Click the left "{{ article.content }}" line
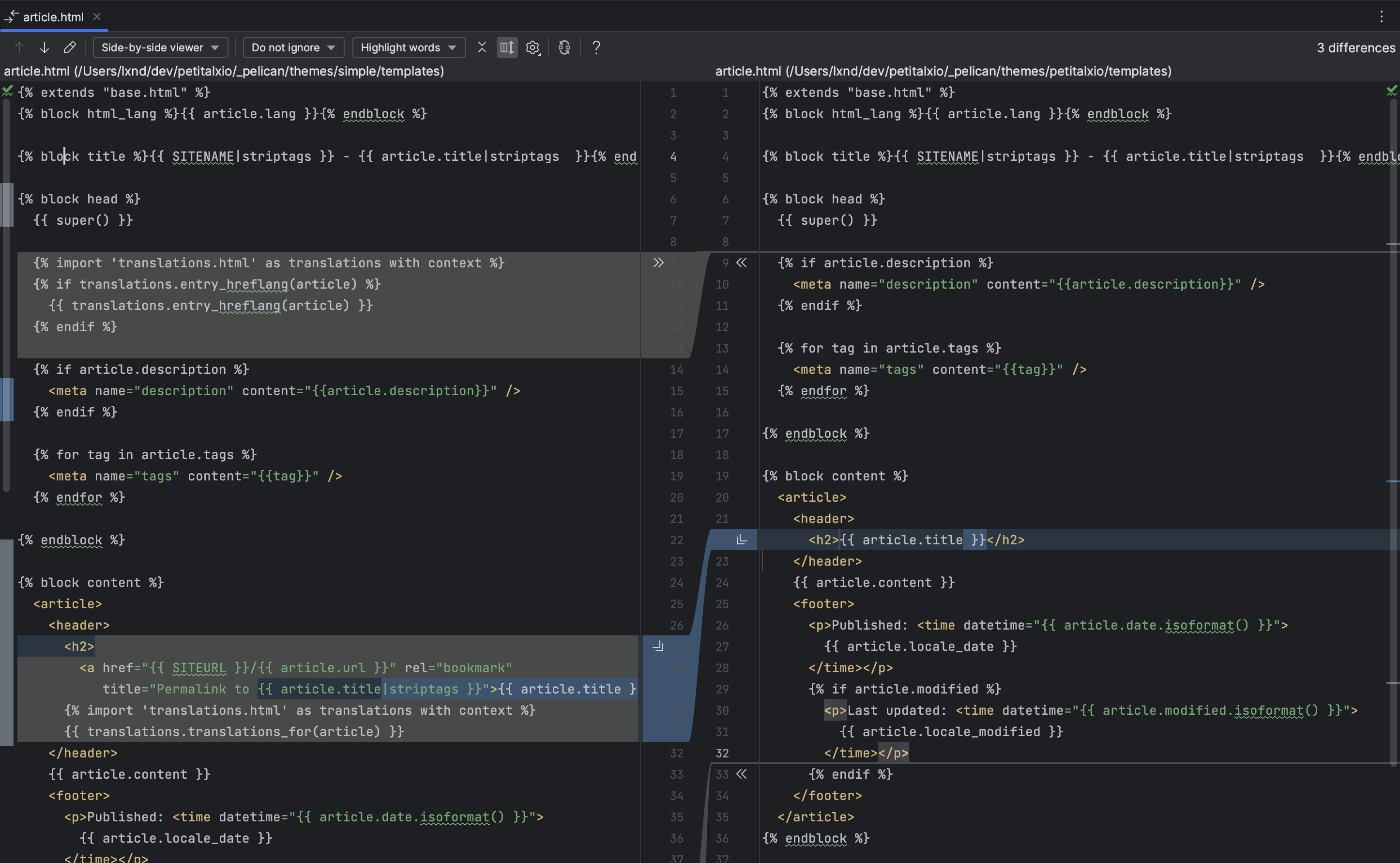 tap(130, 774)
